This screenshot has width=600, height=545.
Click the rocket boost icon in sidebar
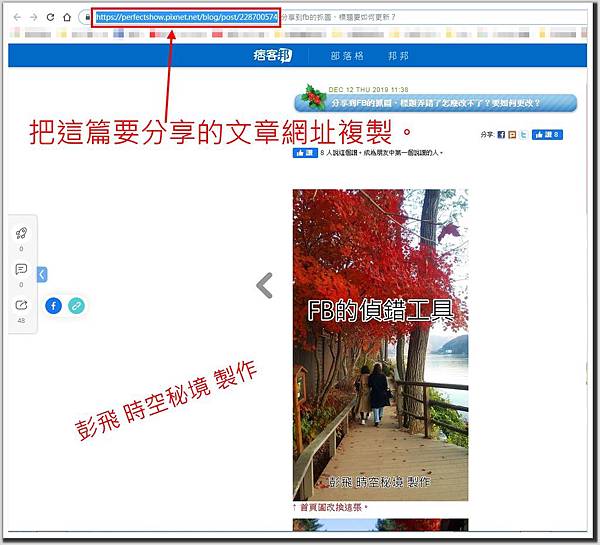pyautogui.click(x=21, y=233)
